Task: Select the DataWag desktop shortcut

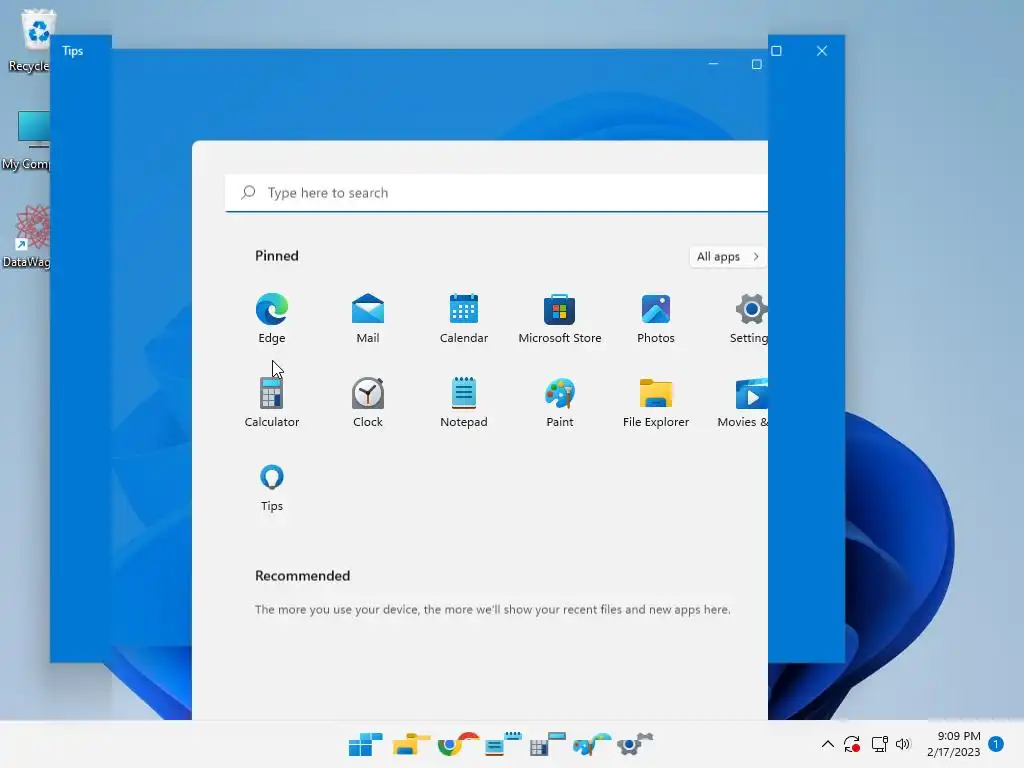Action: coord(26,236)
